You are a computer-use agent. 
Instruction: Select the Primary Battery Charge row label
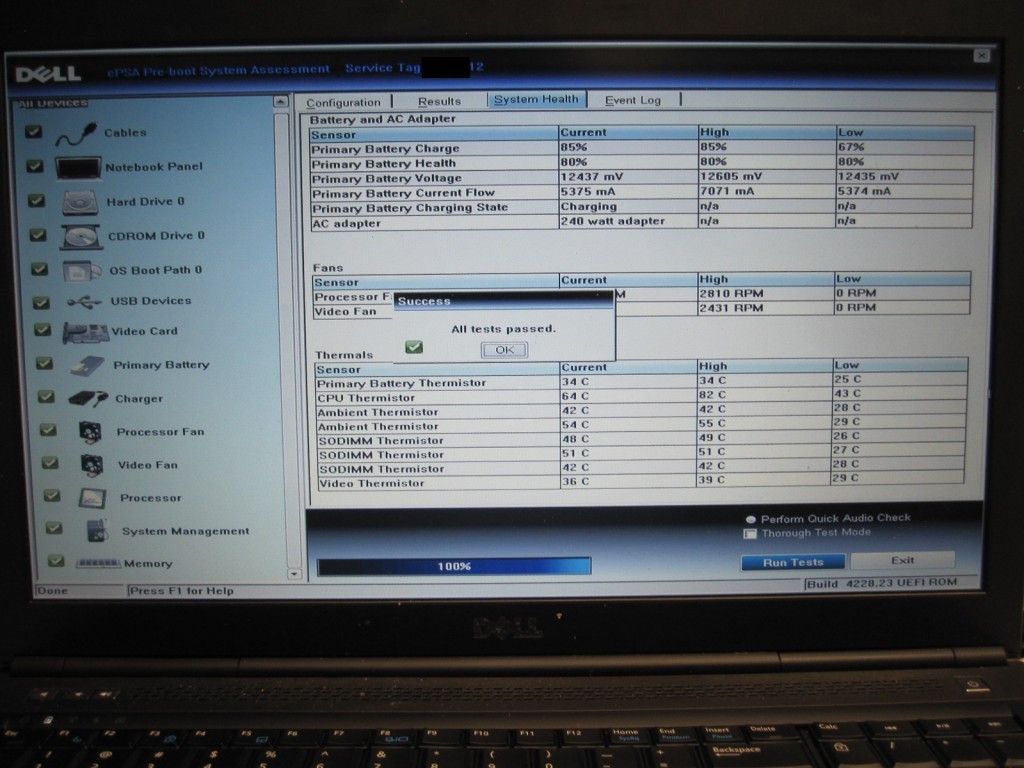[385, 149]
